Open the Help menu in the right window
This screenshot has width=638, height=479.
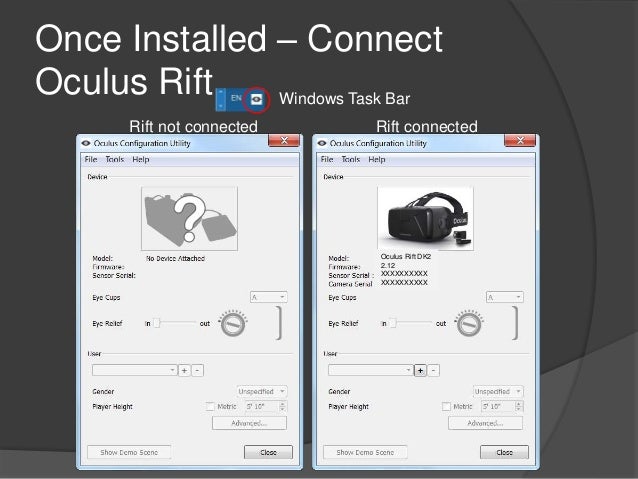pos(377,160)
